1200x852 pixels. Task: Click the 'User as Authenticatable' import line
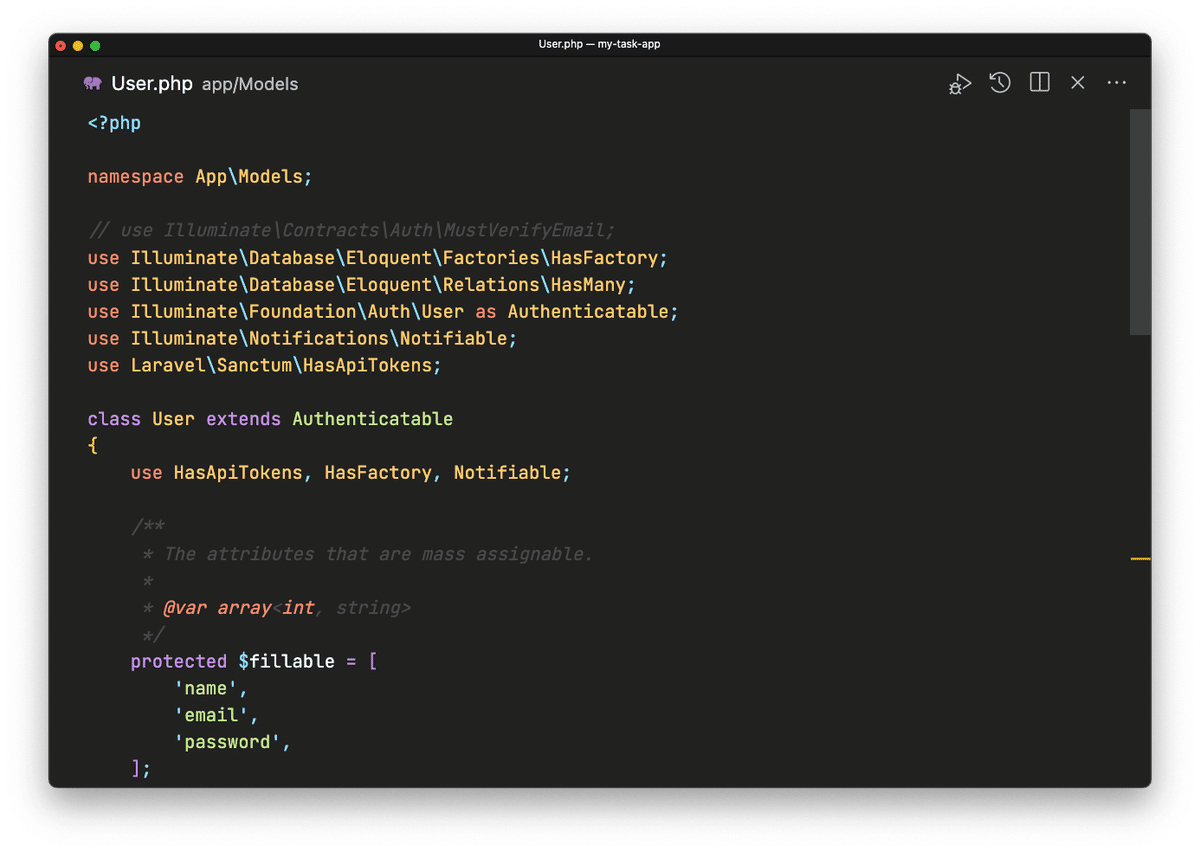tap(383, 312)
